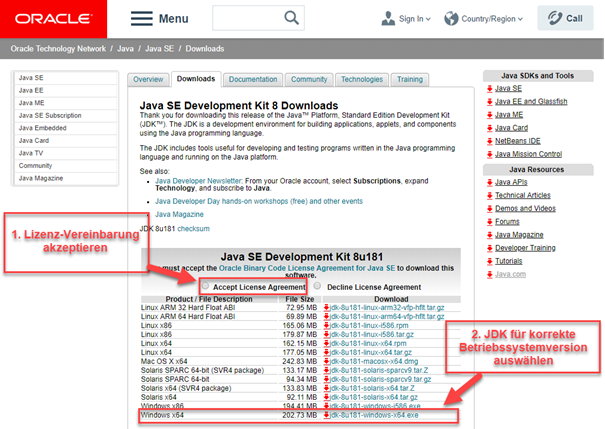The width and height of the screenshot is (605, 429).
Task: Click the Country/Region globe icon
Action: (x=451, y=19)
